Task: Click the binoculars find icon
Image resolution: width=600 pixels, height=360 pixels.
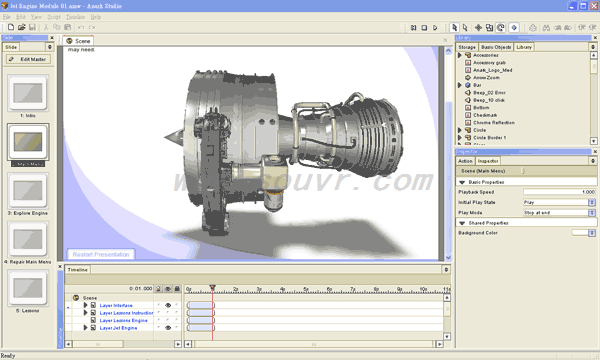Action: pyautogui.click(x=546, y=28)
